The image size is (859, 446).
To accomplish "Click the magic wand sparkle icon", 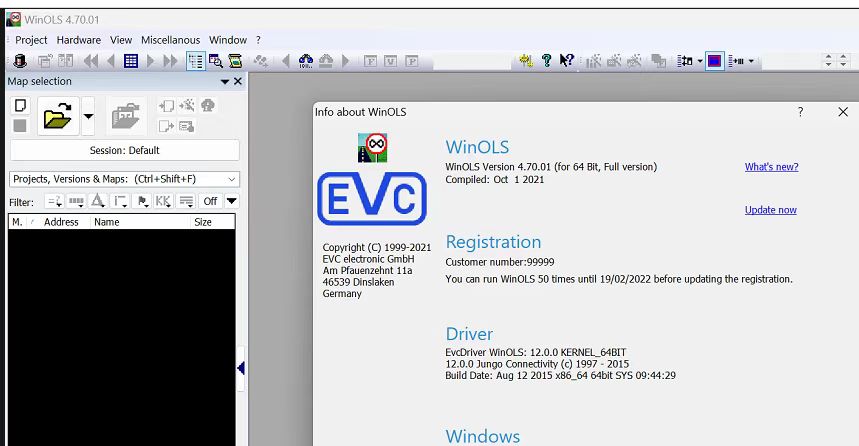I will pyautogui.click(x=187, y=105).
